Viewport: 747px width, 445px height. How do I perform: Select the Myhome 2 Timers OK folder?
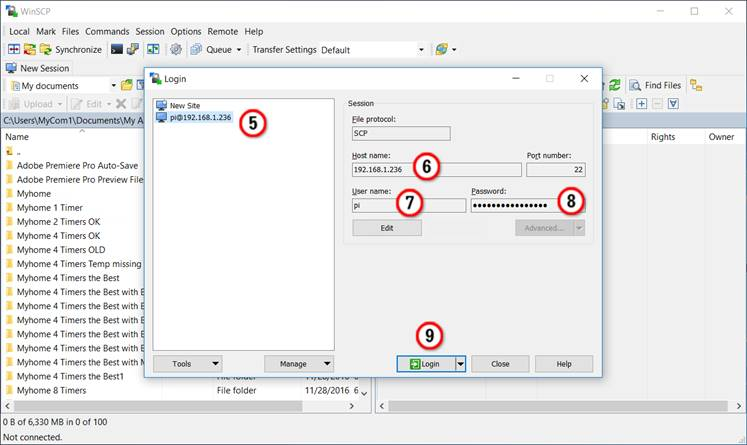(58, 222)
